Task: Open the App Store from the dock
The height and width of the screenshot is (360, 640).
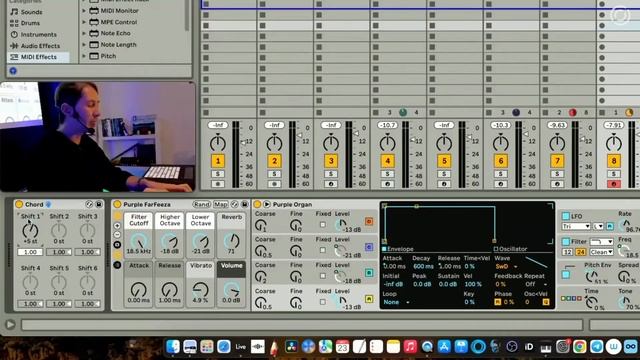Action: (x=444, y=347)
